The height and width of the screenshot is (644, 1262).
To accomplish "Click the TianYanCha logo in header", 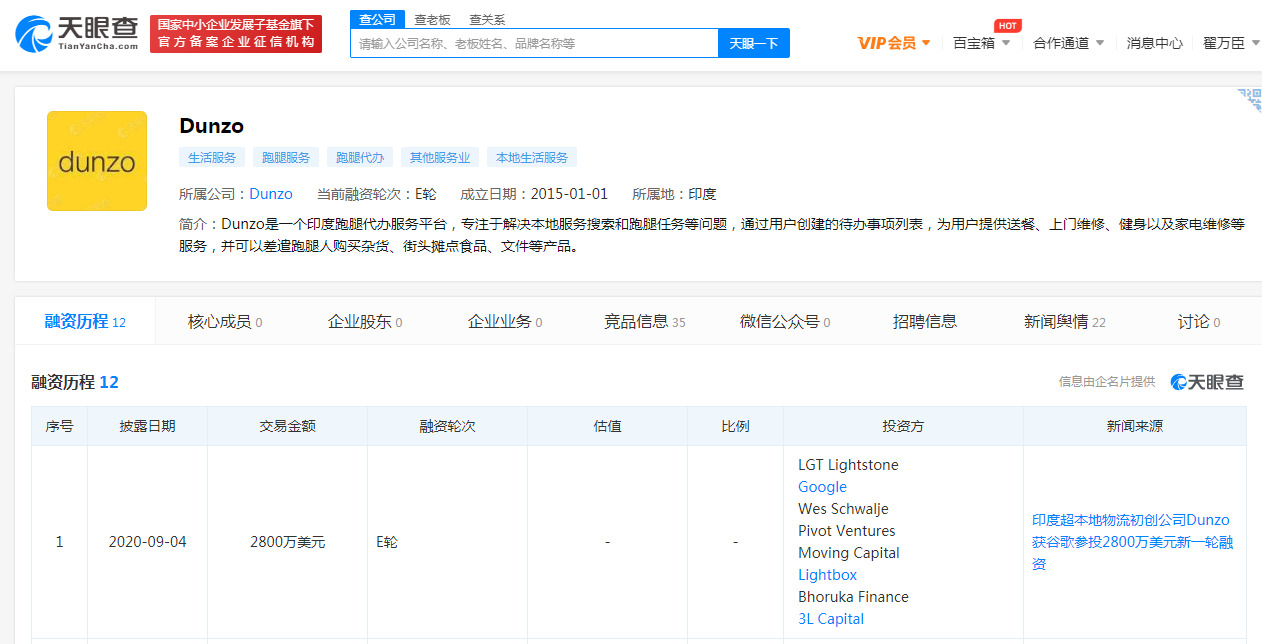I will point(77,33).
